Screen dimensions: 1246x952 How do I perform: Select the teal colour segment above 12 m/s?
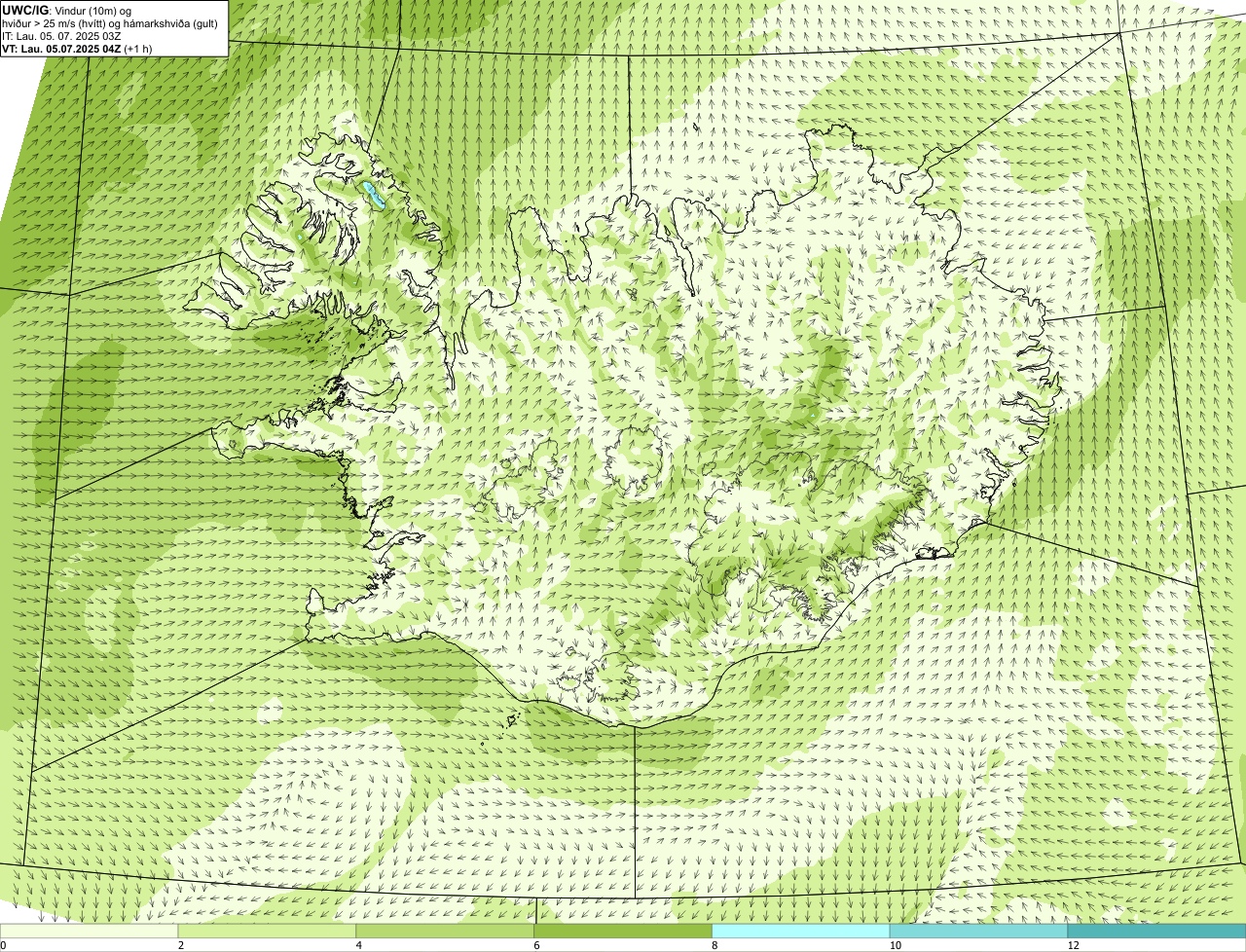[1156, 931]
